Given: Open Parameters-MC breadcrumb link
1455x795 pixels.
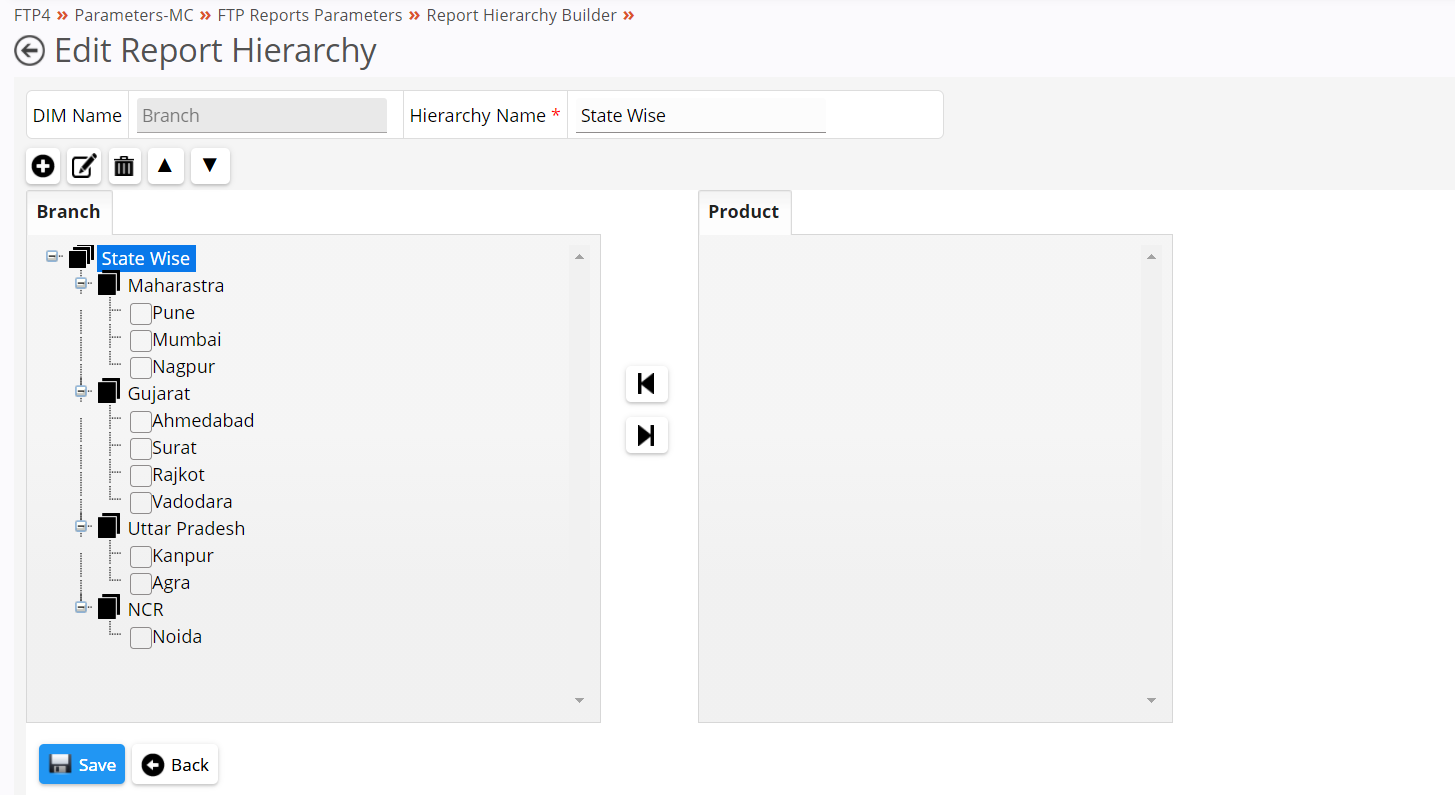Looking at the screenshot, I should point(134,15).
